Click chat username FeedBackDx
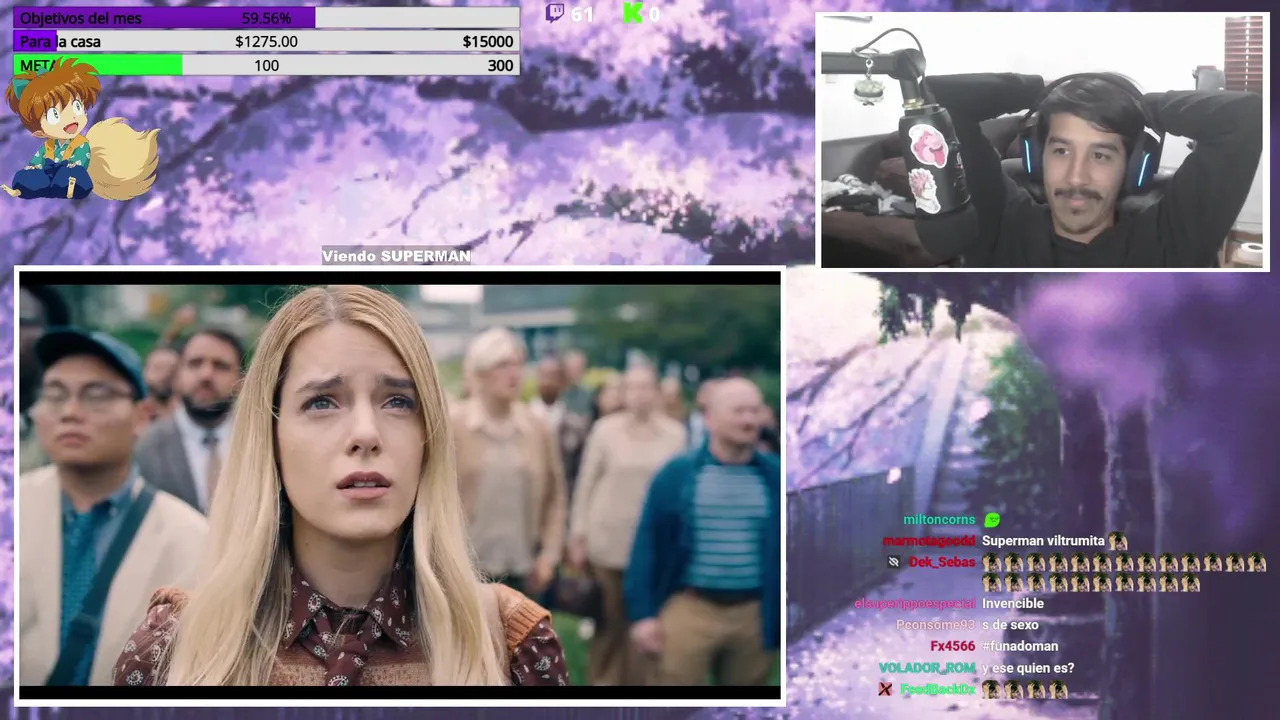The image size is (1280, 720). click(937, 690)
